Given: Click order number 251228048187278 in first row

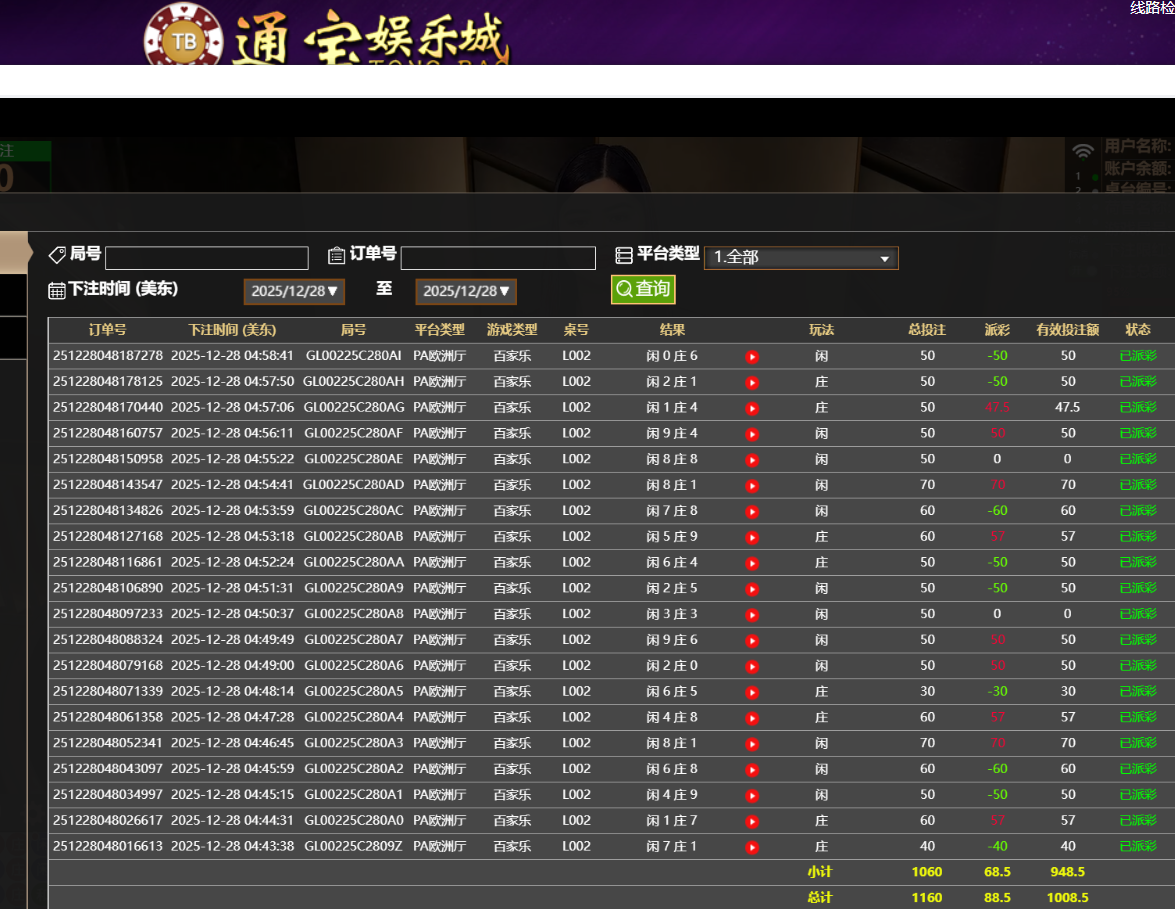Looking at the screenshot, I should click(x=108, y=356).
